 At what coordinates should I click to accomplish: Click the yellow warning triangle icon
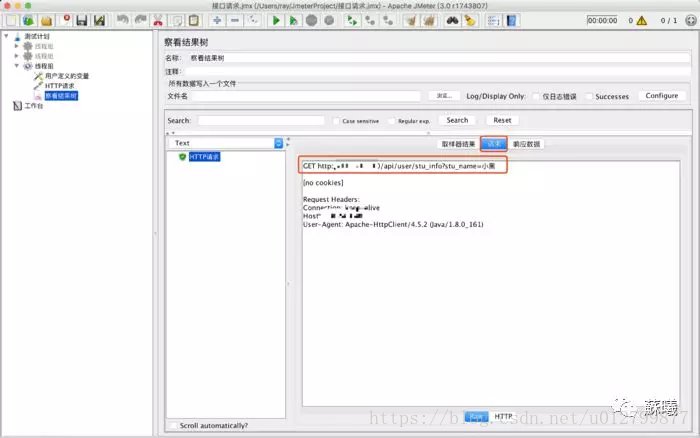642,21
